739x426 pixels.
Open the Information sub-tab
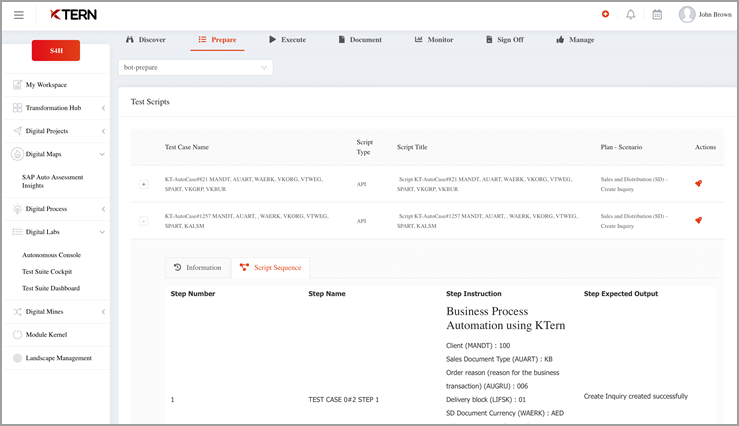(197, 268)
